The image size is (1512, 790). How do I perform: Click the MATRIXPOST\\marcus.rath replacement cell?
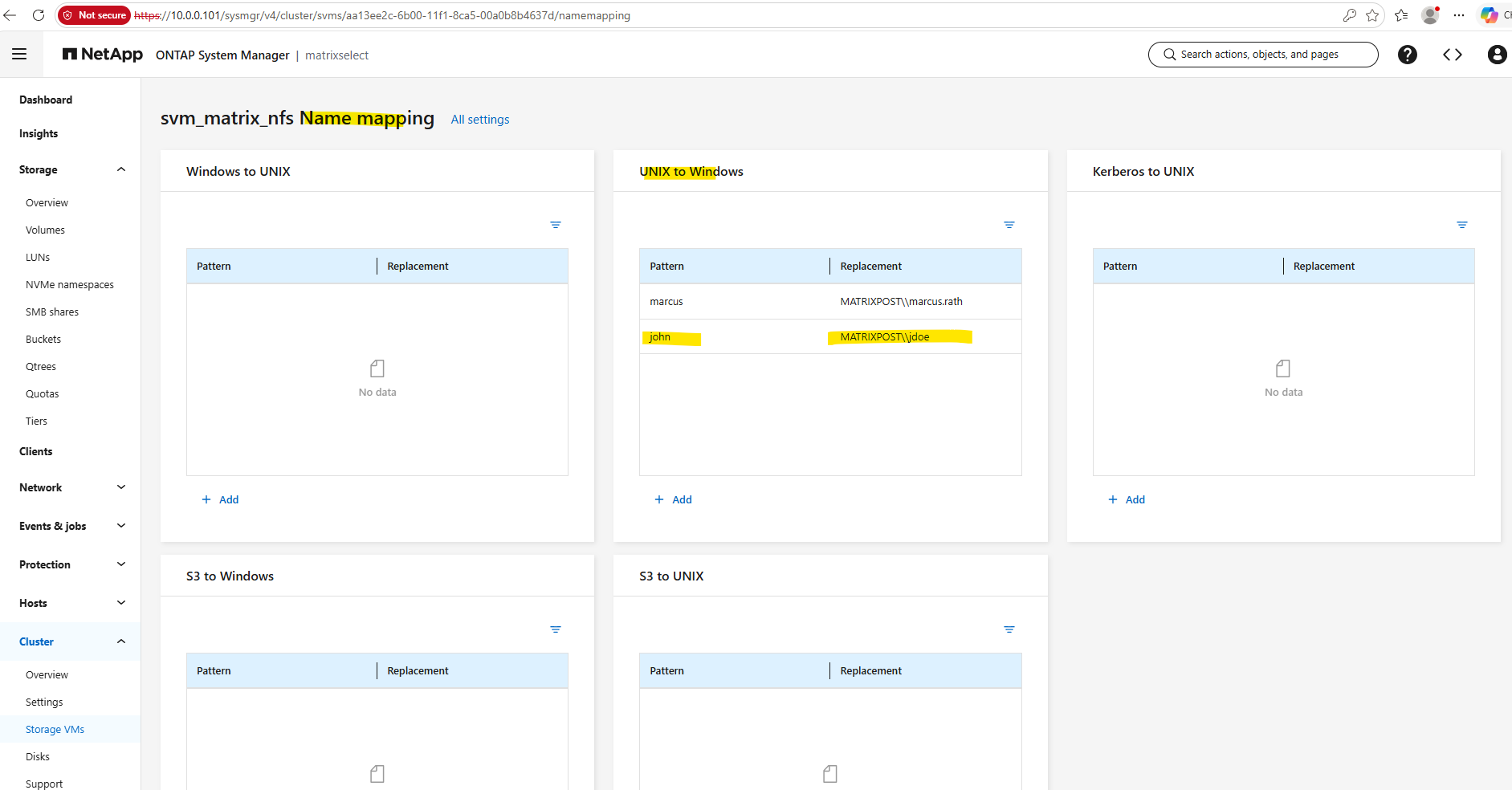(x=901, y=302)
